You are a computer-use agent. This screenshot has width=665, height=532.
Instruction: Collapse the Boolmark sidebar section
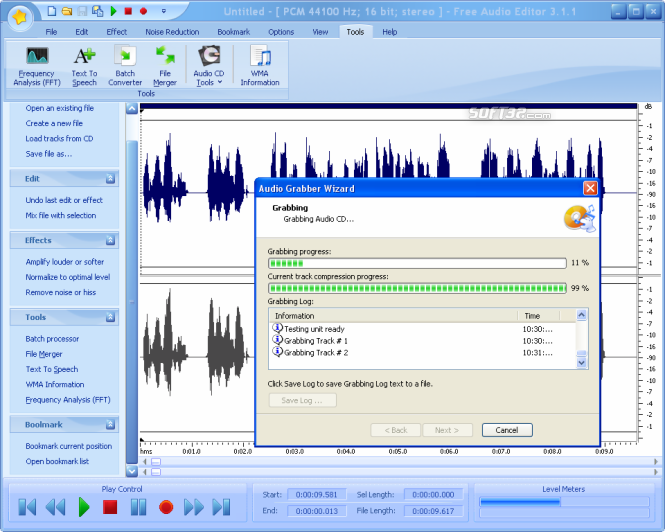pyautogui.click(x=110, y=424)
